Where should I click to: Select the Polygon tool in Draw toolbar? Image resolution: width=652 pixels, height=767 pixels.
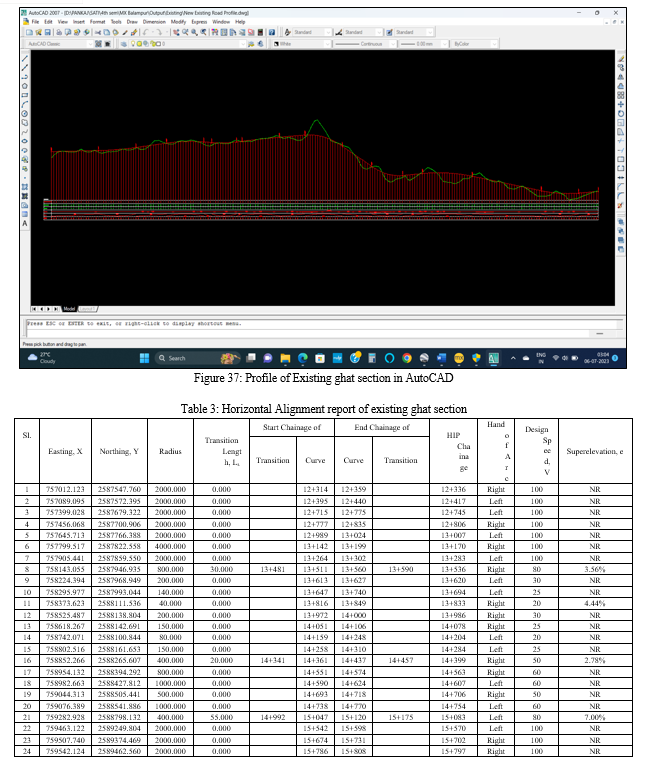click(24, 86)
